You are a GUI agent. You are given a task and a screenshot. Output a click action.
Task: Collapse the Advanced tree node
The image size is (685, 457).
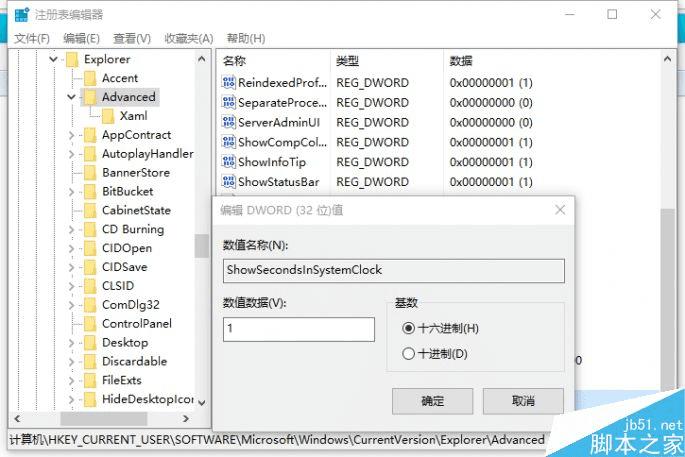[x=72, y=97]
